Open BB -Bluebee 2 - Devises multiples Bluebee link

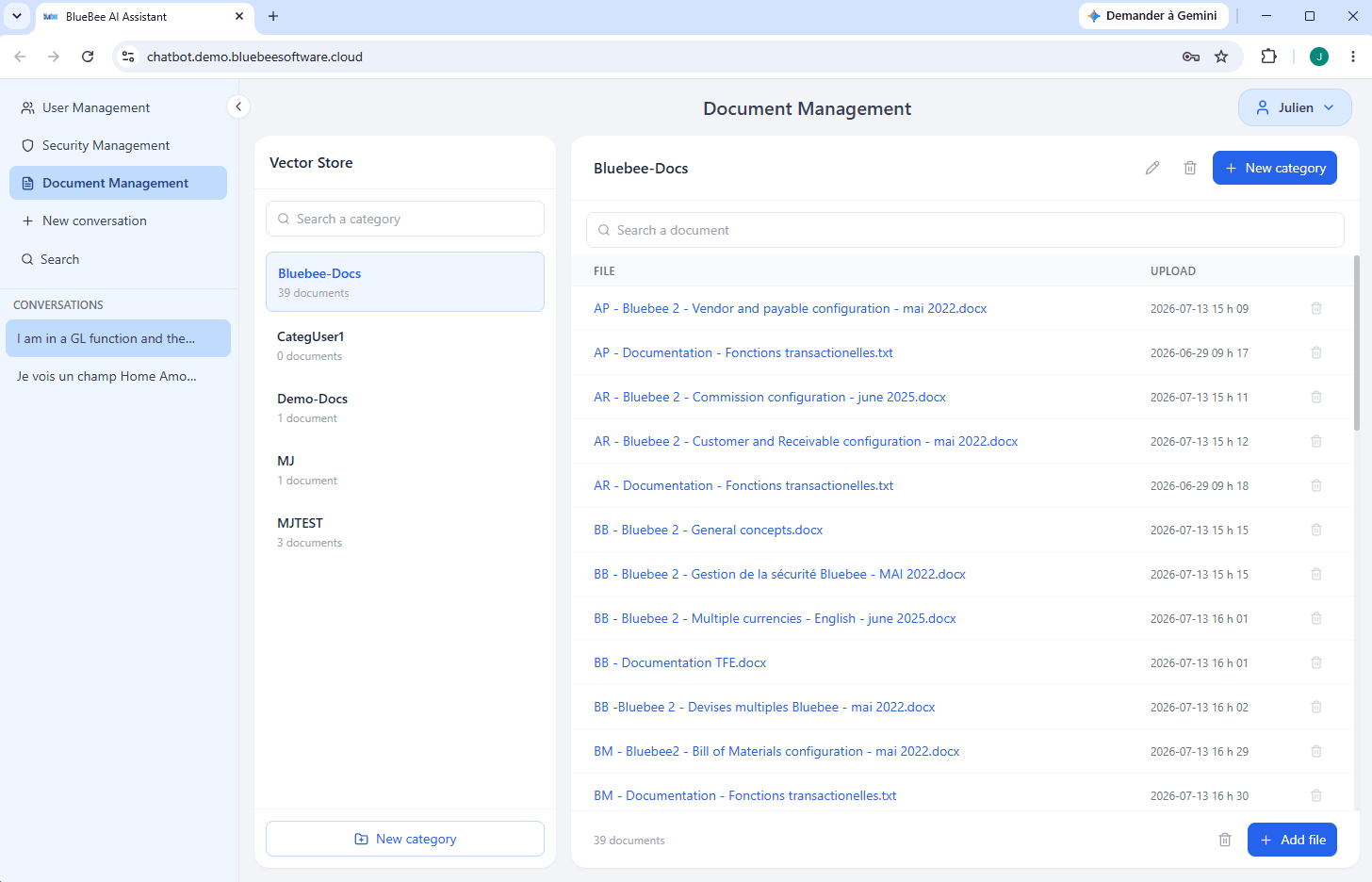tap(764, 707)
